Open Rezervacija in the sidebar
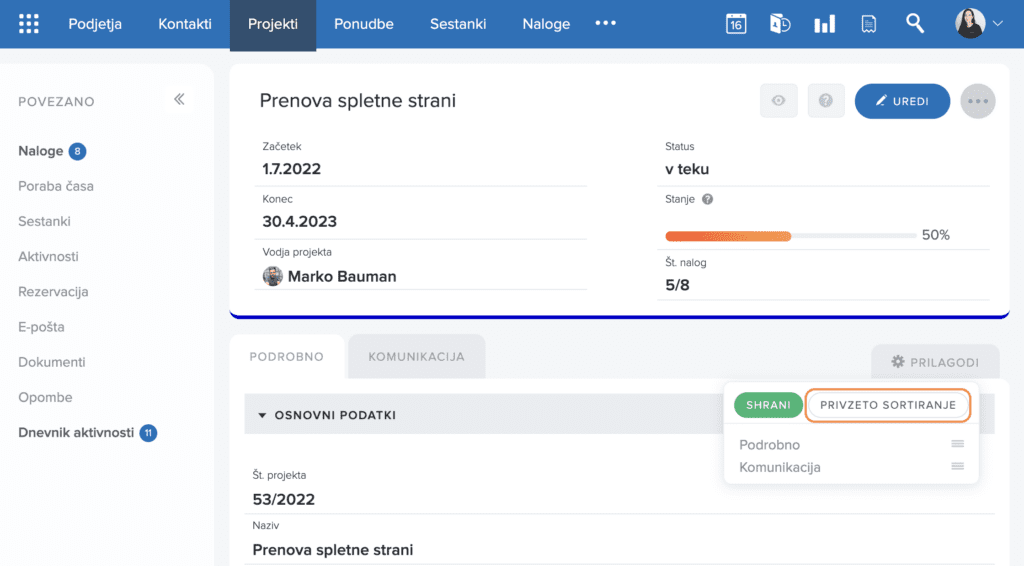Viewport: 1024px width, 566px height. (x=53, y=292)
